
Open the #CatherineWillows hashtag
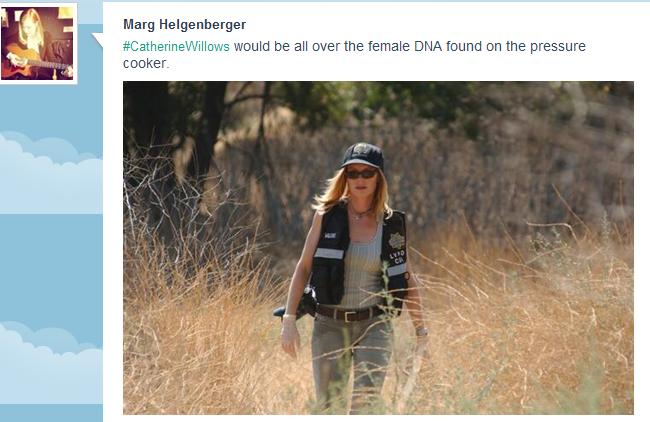click(x=176, y=46)
